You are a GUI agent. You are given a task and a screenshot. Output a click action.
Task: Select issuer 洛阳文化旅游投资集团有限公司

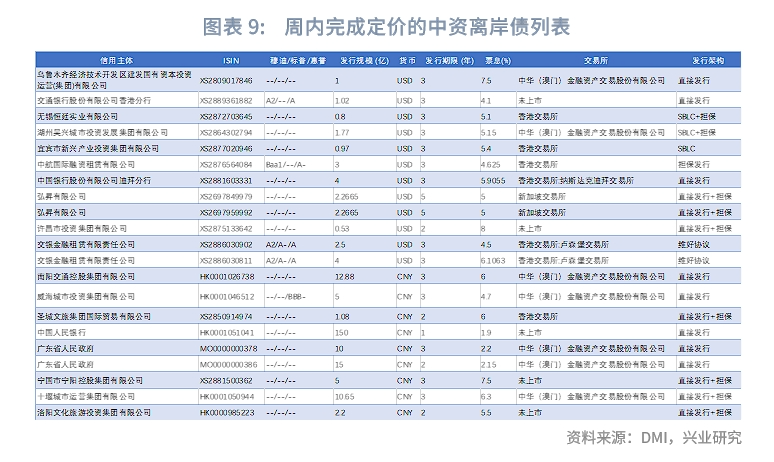click(94, 413)
